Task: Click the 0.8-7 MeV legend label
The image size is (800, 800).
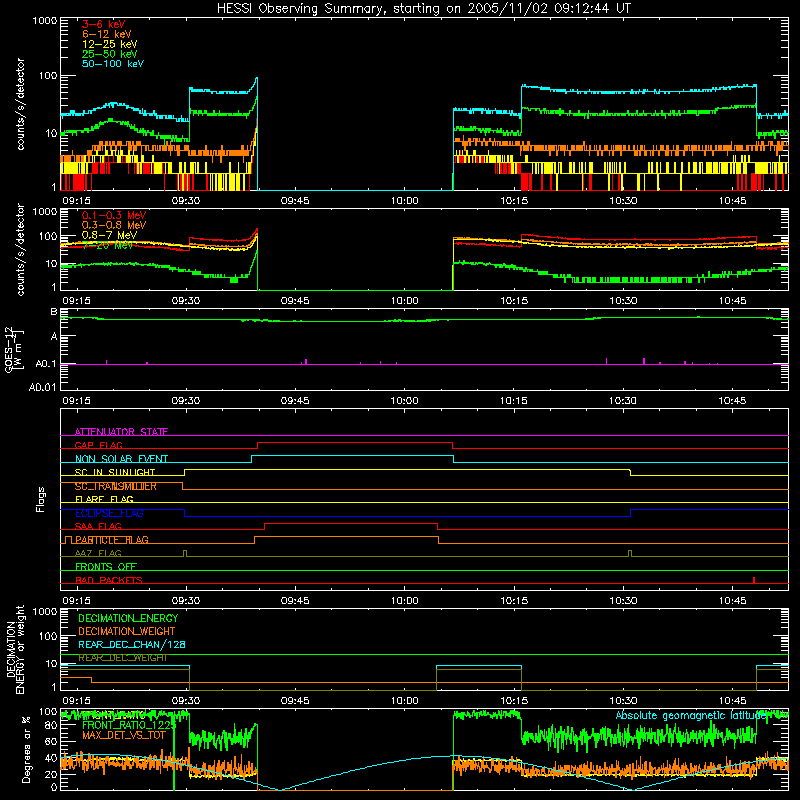Action: point(109,235)
